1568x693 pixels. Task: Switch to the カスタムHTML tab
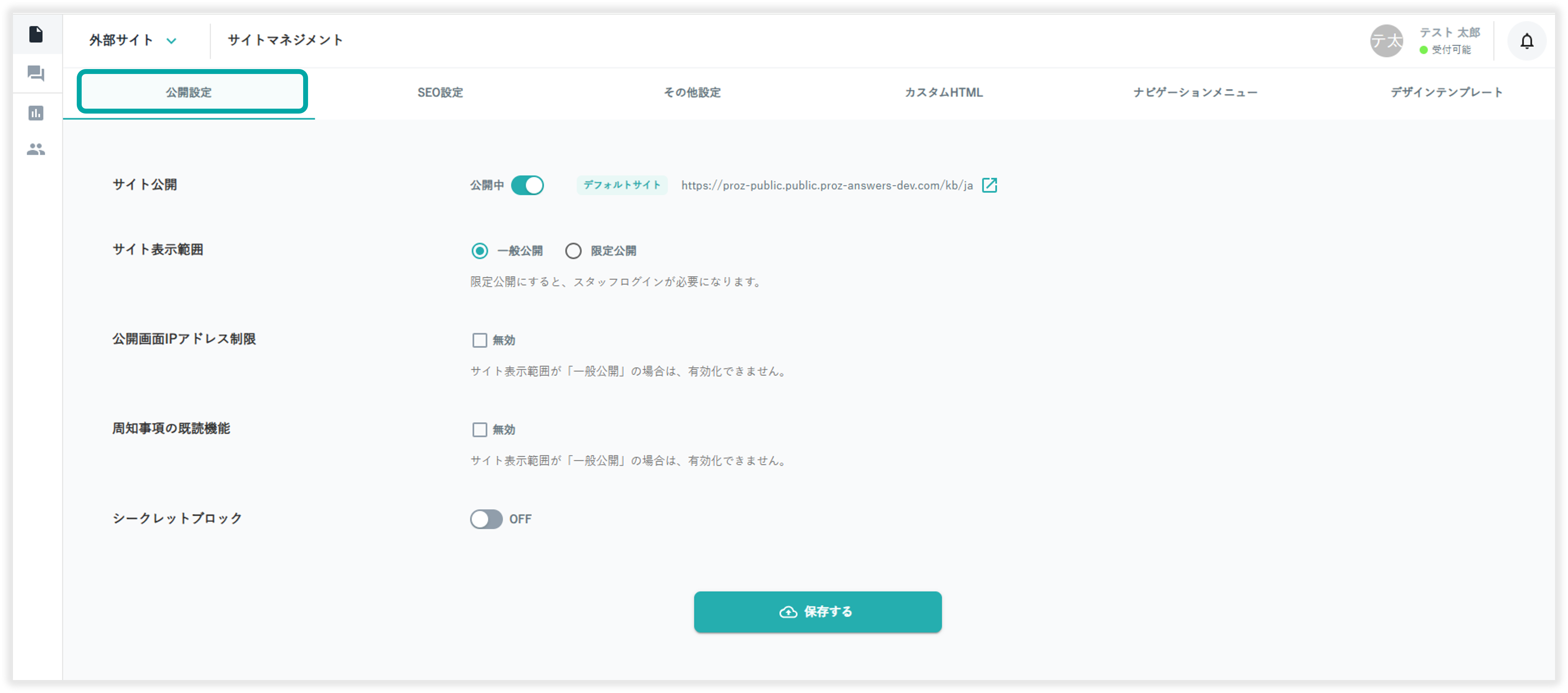943,93
